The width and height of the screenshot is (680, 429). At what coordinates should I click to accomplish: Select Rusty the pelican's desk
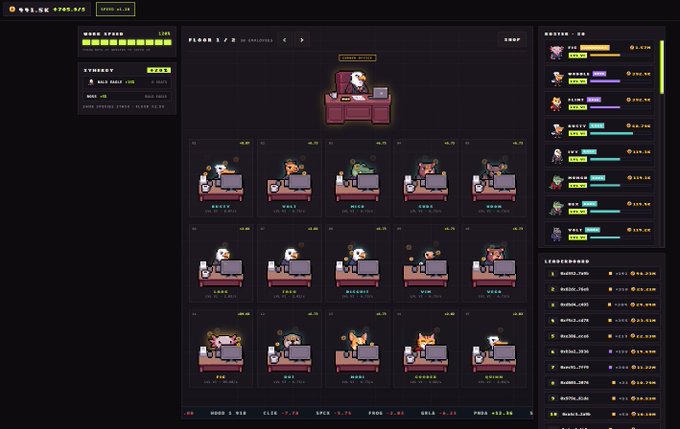(x=221, y=178)
